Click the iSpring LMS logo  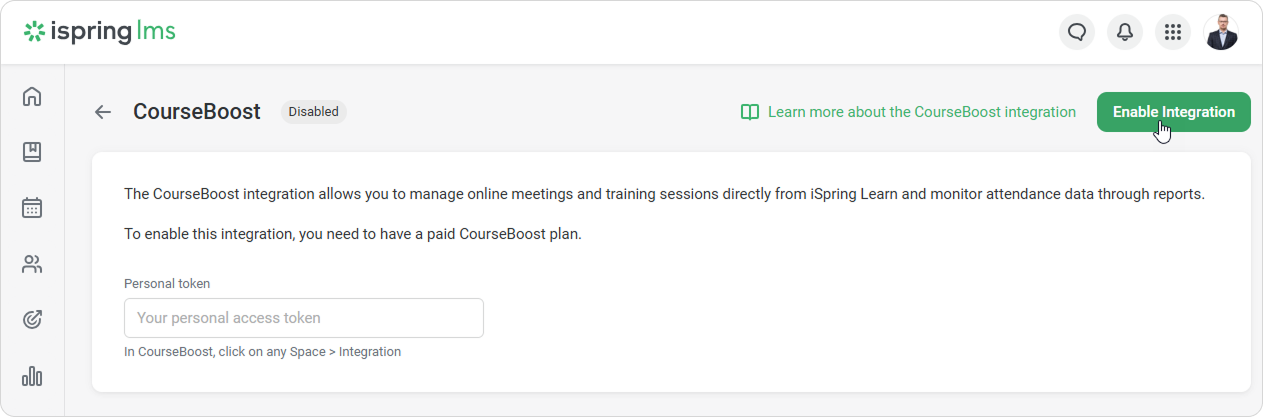[100, 32]
